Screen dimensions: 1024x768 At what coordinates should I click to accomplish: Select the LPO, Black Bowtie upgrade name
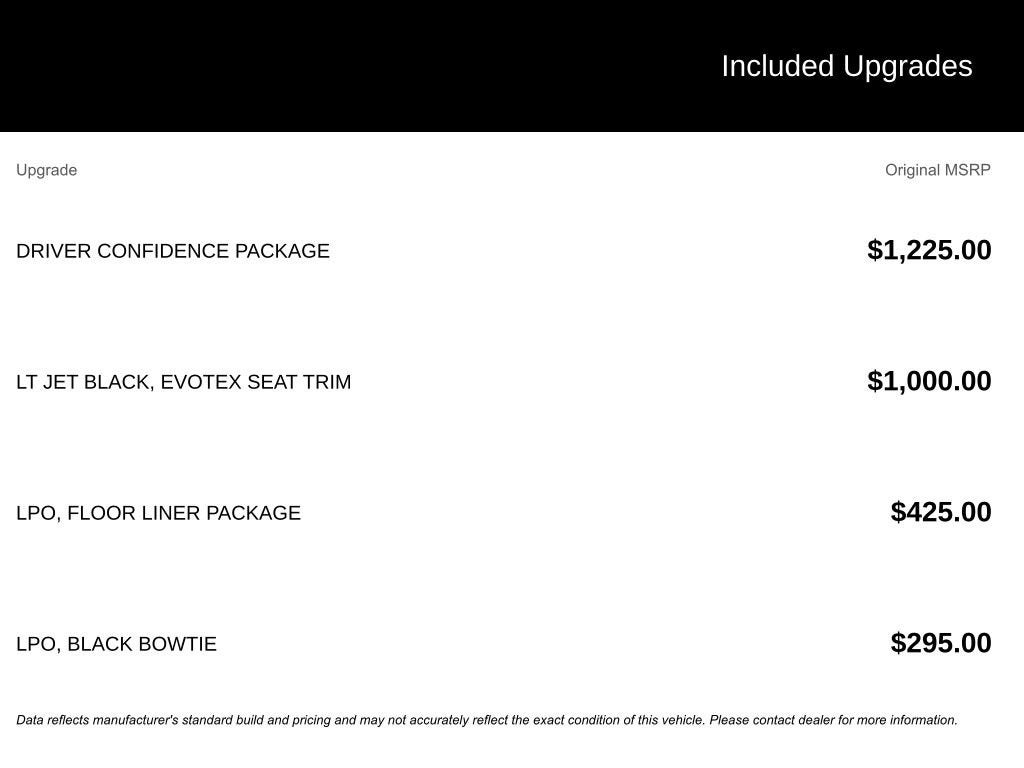coord(116,644)
